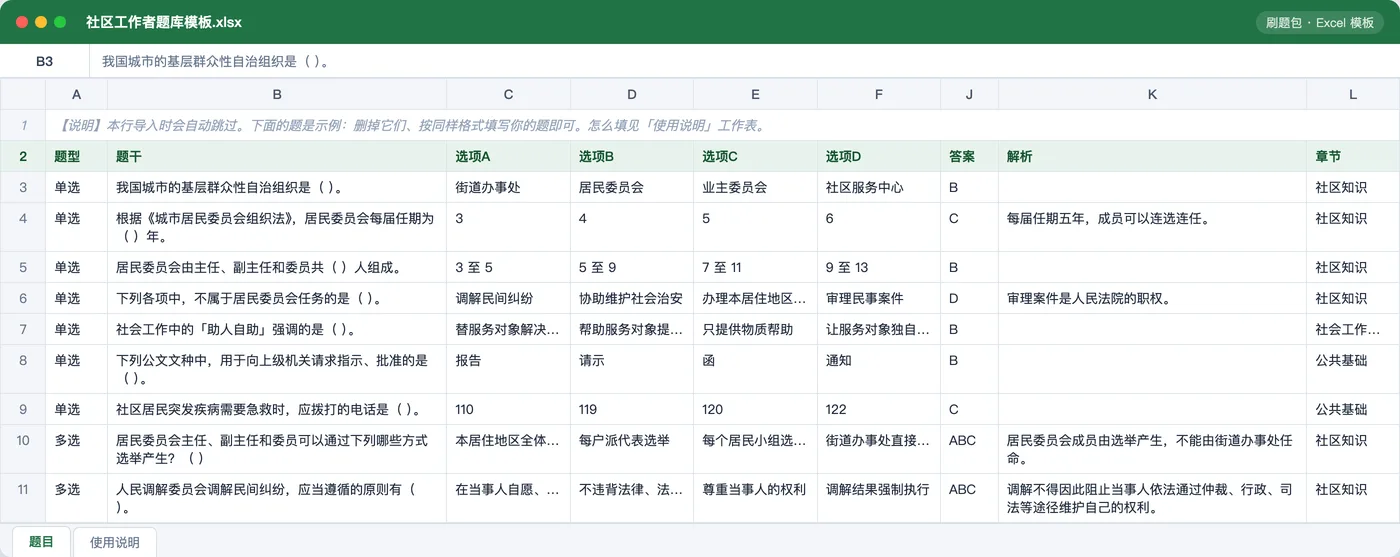Click cell 通知 in row 8
The image size is (1400, 557).
[x=879, y=369]
